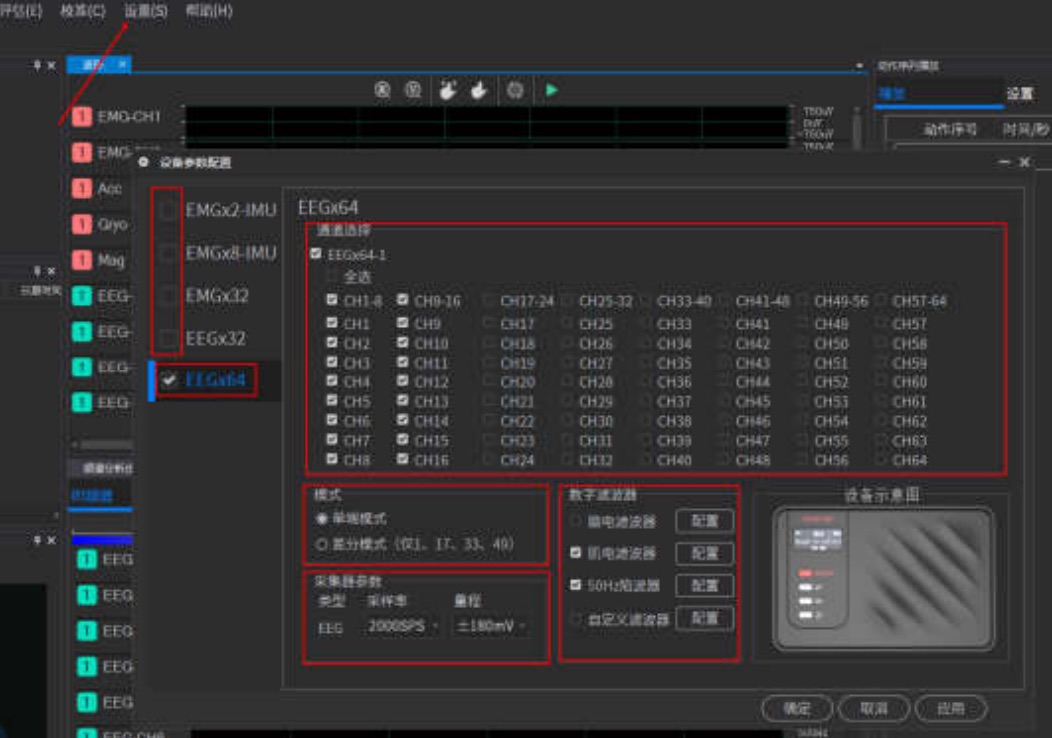Open the 设置(S) menu
The height and width of the screenshot is (738, 1052).
(146, 11)
